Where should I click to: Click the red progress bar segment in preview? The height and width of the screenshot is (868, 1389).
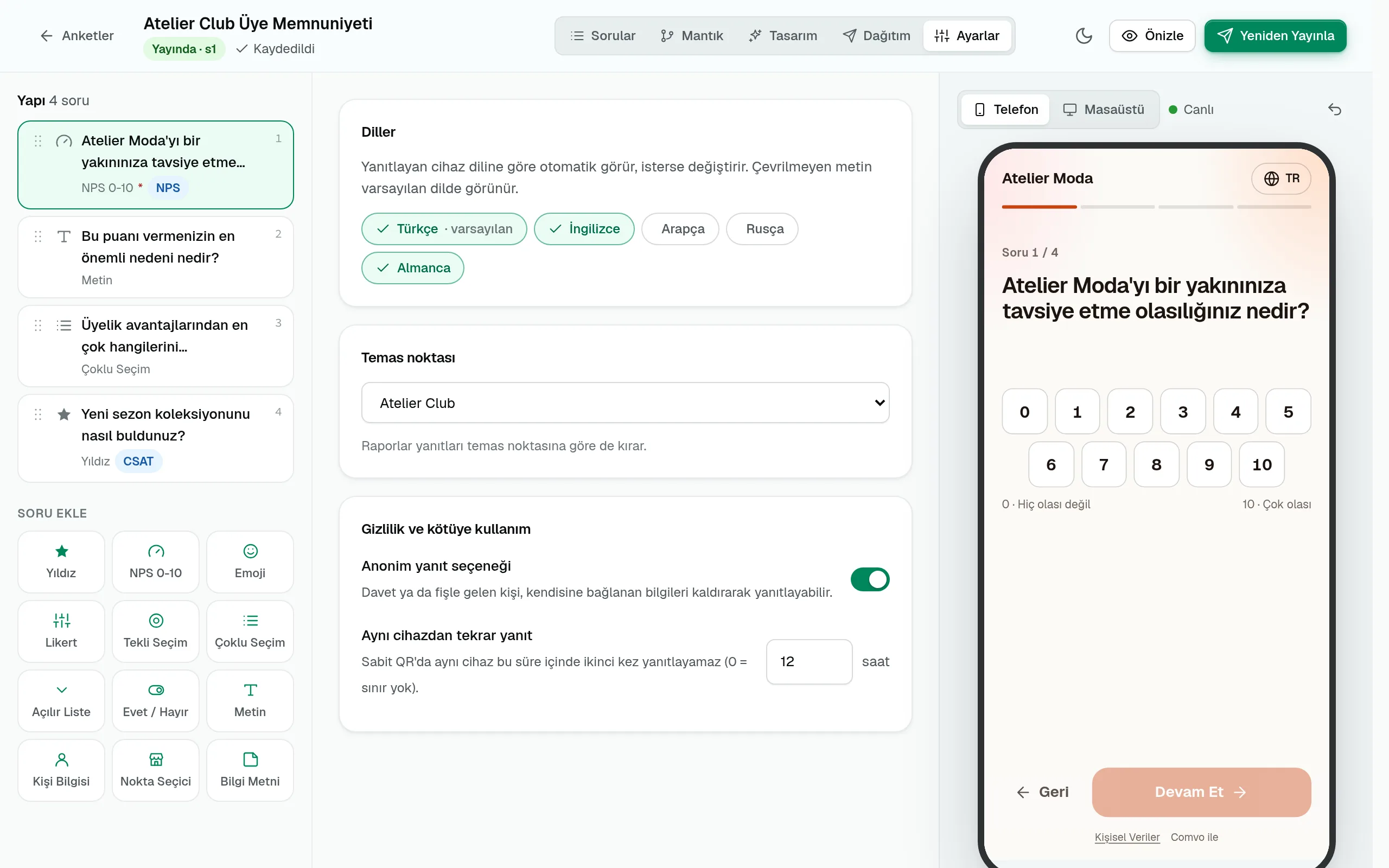(1039, 207)
